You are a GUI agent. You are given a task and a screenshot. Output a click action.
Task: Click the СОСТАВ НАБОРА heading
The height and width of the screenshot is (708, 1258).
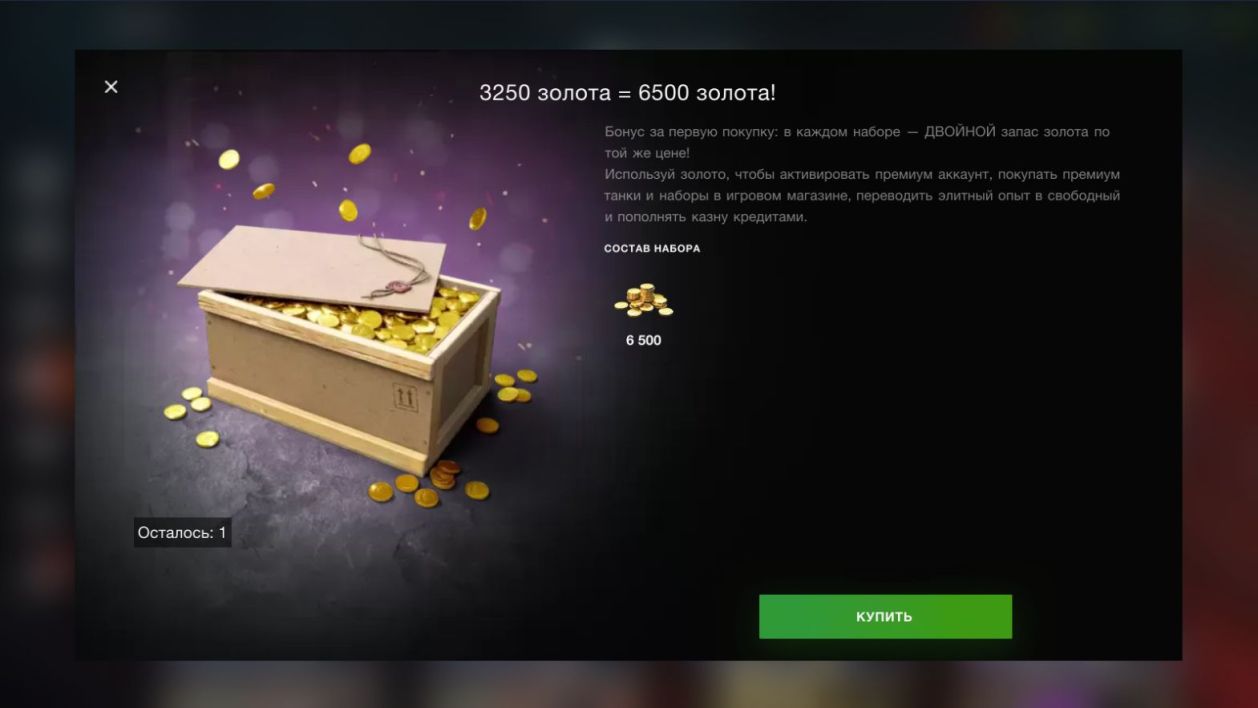pos(652,249)
